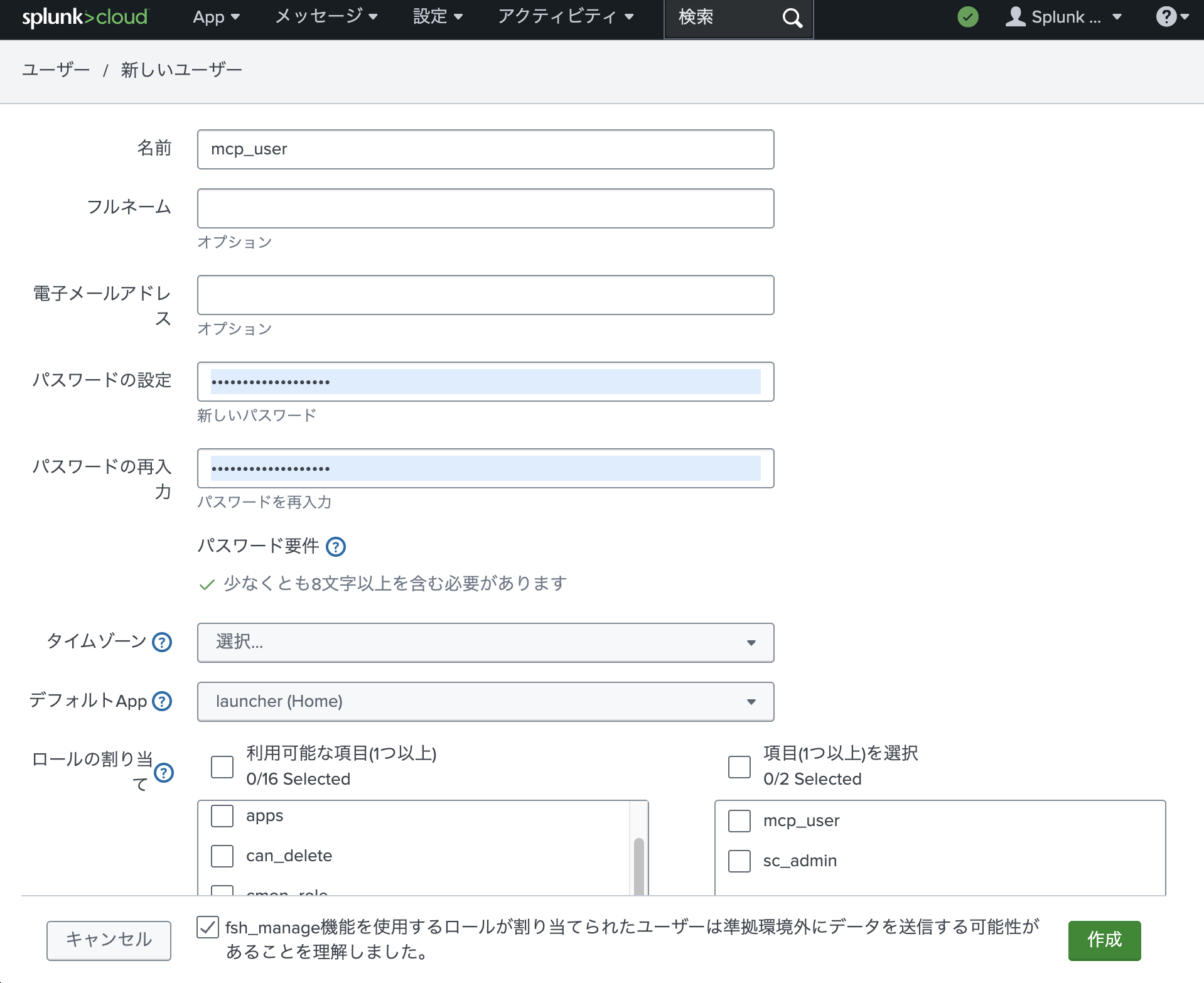
Task: Click the green health status indicator
Action: (967, 17)
